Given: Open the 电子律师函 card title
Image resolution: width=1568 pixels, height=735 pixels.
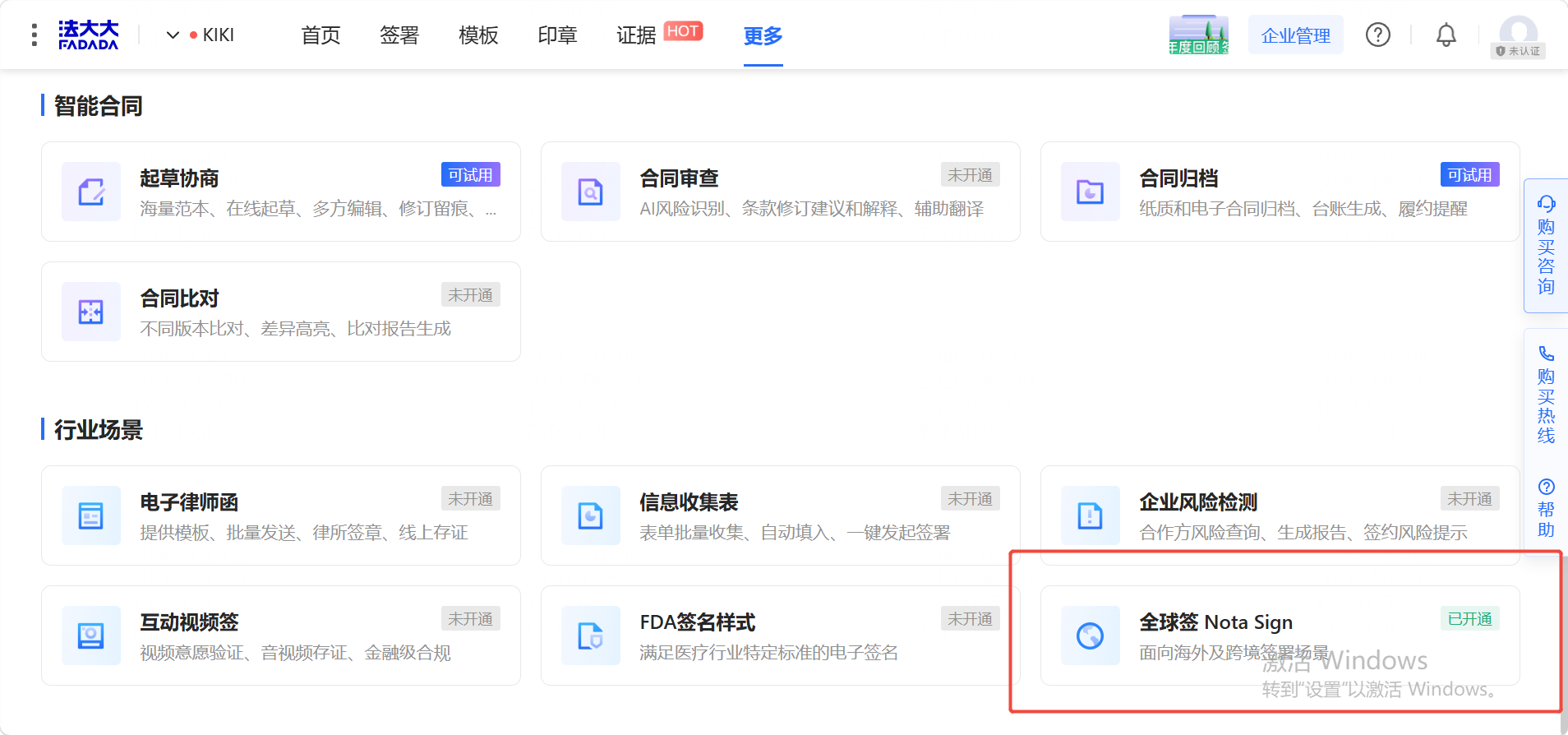Looking at the screenshot, I should pos(189,502).
